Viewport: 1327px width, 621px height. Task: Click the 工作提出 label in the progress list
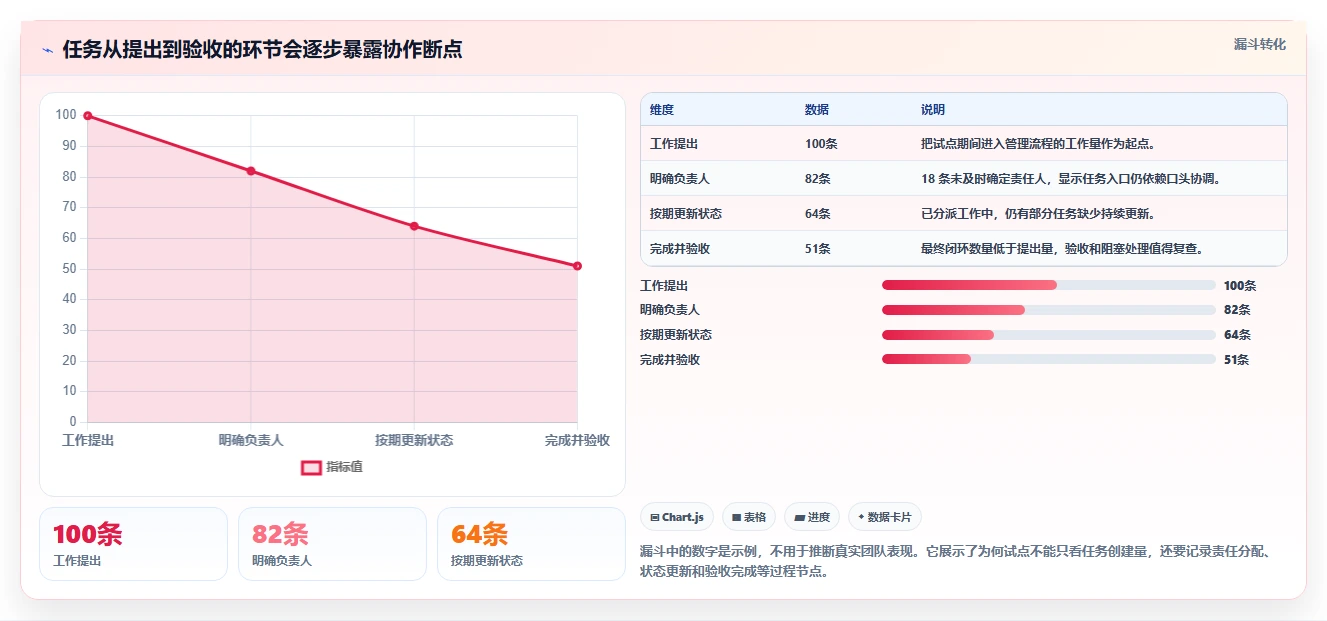pyautogui.click(x=664, y=285)
